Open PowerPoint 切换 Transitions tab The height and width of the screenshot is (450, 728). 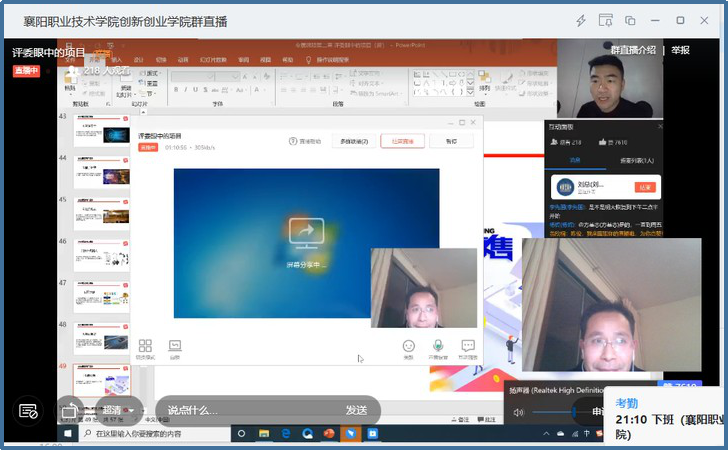coord(161,60)
